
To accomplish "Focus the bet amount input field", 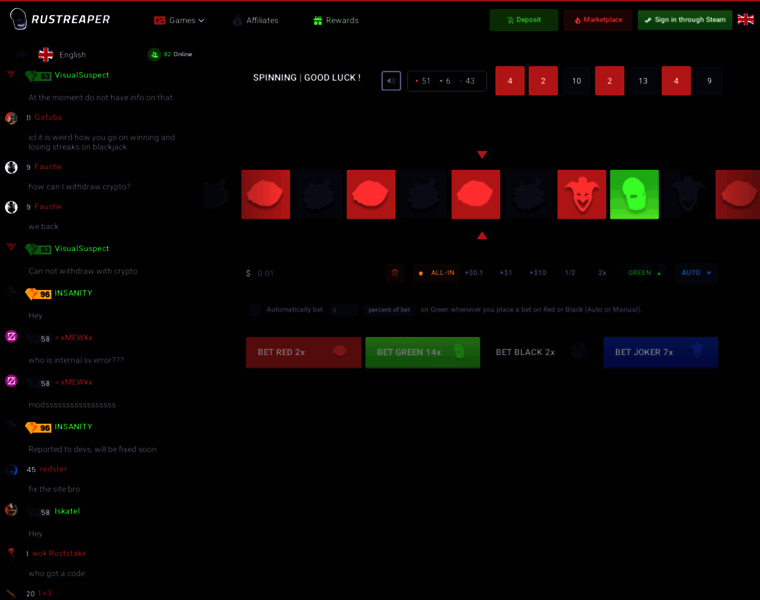I will 315,273.
